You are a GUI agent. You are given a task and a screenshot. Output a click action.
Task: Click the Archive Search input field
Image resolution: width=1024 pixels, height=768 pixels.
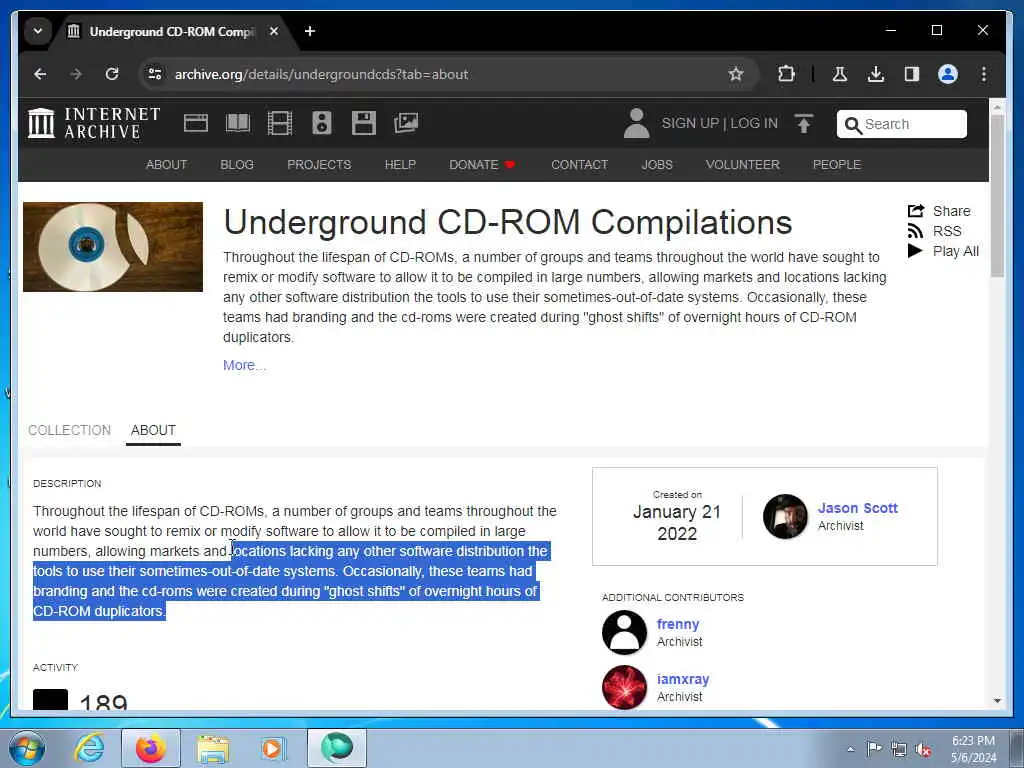click(901, 124)
